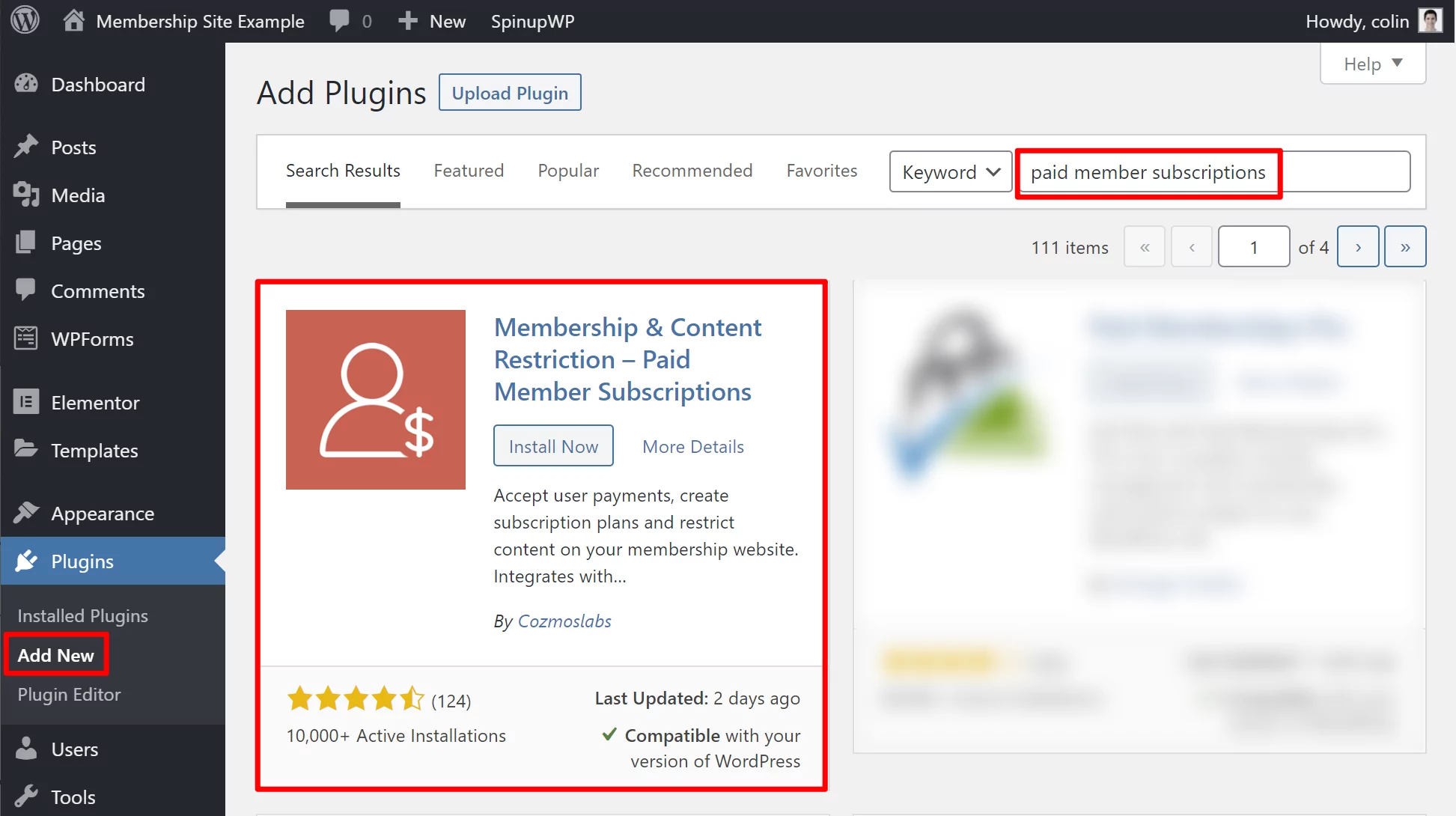Expand the Help dropdown tab
The height and width of the screenshot is (816, 1456).
pyautogui.click(x=1373, y=64)
